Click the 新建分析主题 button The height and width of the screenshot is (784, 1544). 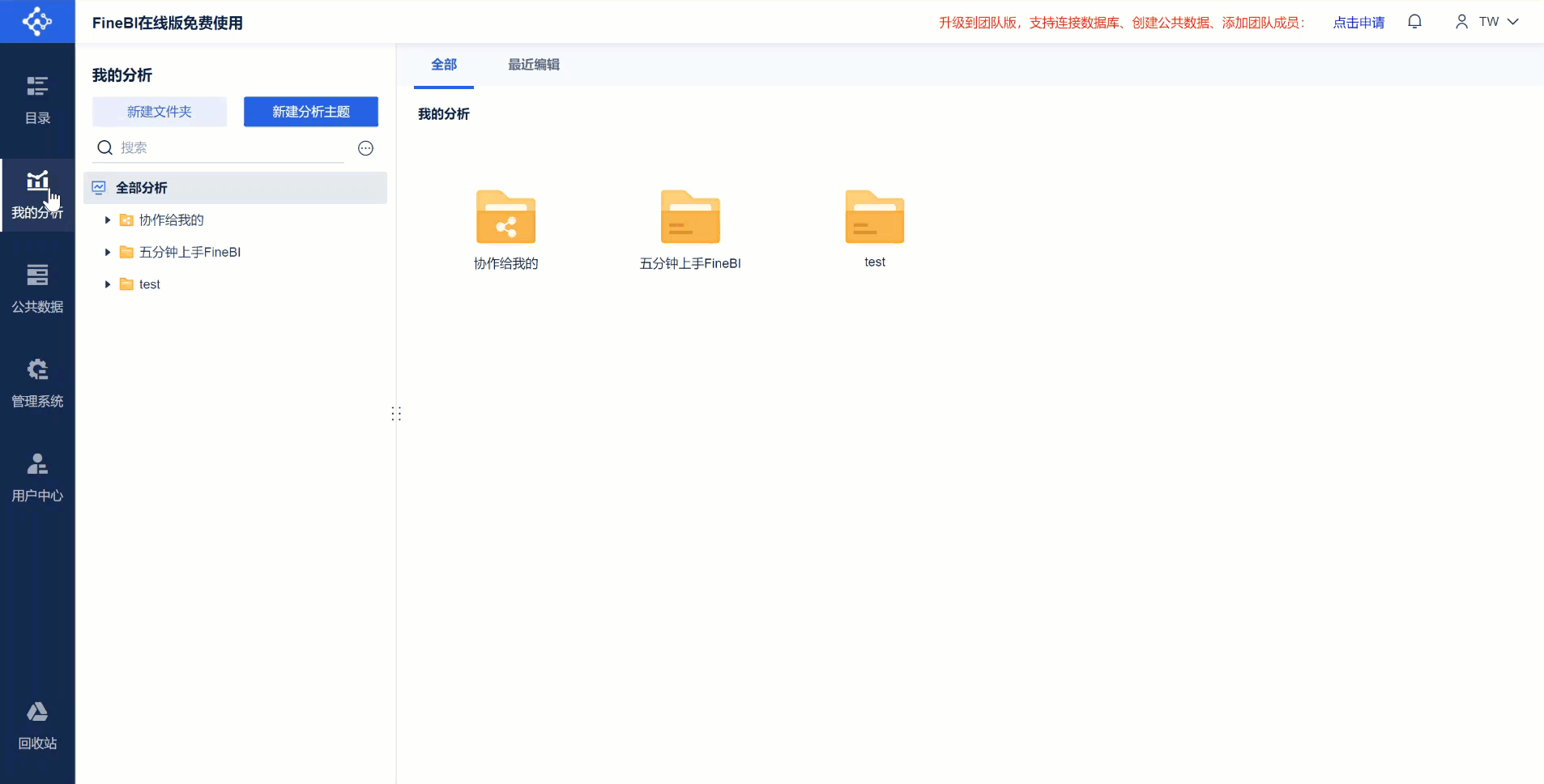[x=310, y=112]
